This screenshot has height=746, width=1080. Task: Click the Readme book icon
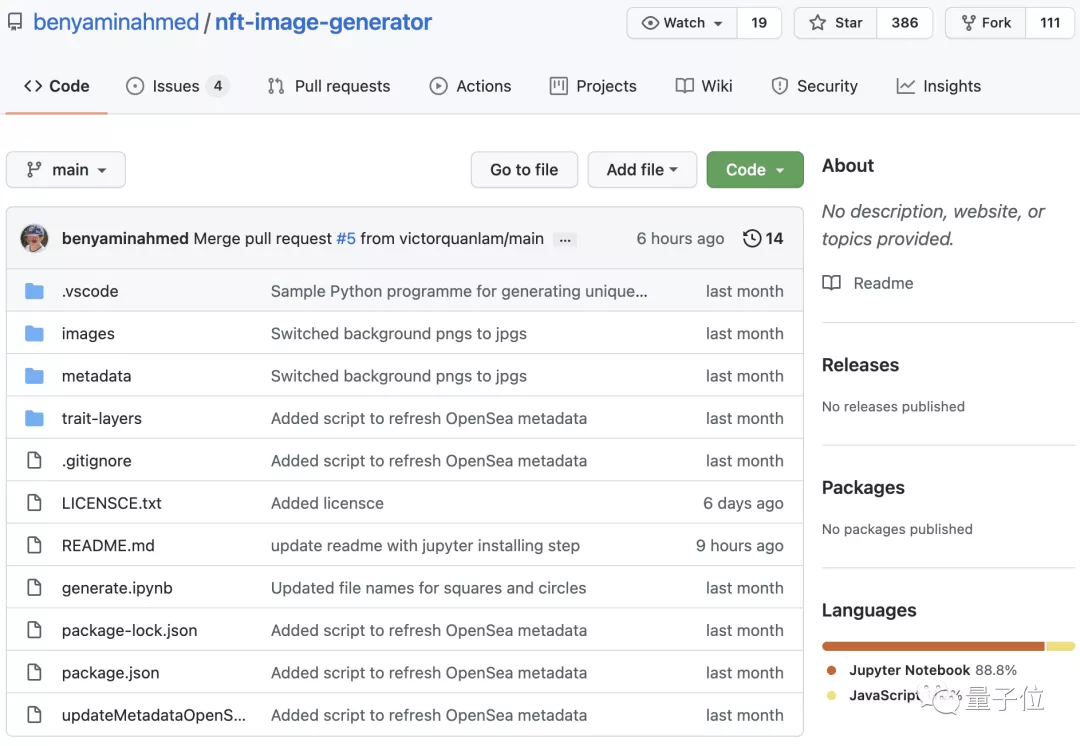pyautogui.click(x=832, y=283)
